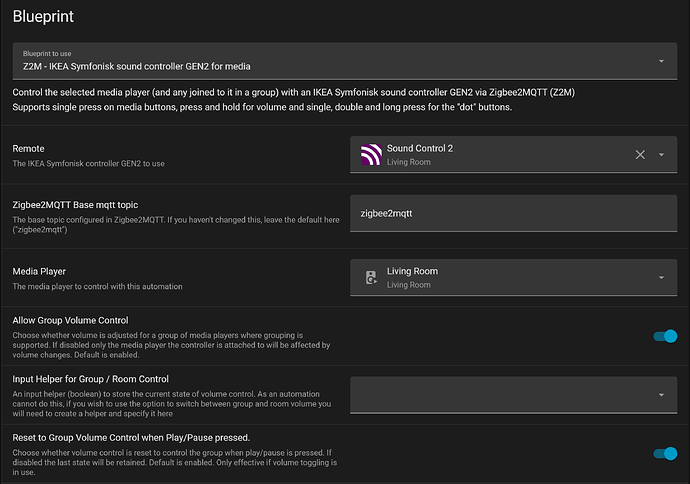Screen dimensions: 690x484
Task: Edit the zigbee2mqtt base topic field
Action: click(x=514, y=213)
